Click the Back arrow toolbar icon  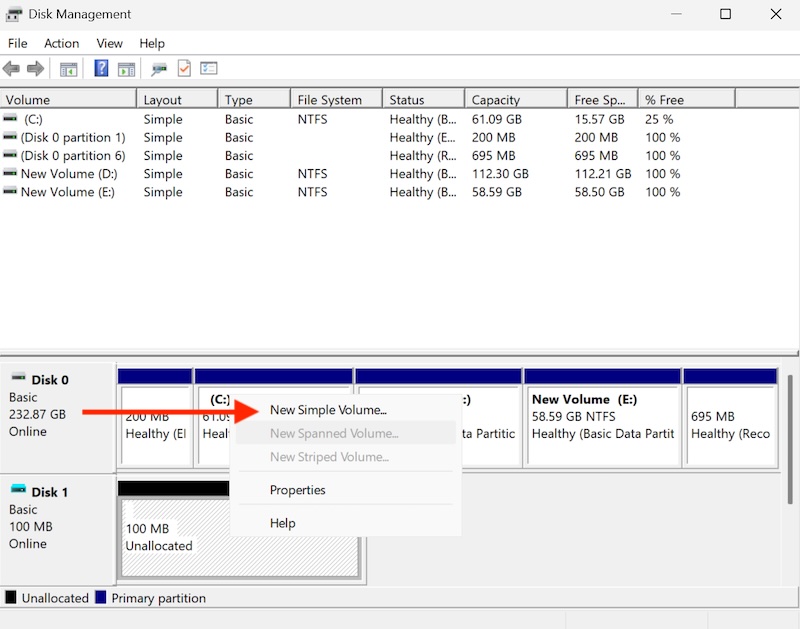click(12, 69)
